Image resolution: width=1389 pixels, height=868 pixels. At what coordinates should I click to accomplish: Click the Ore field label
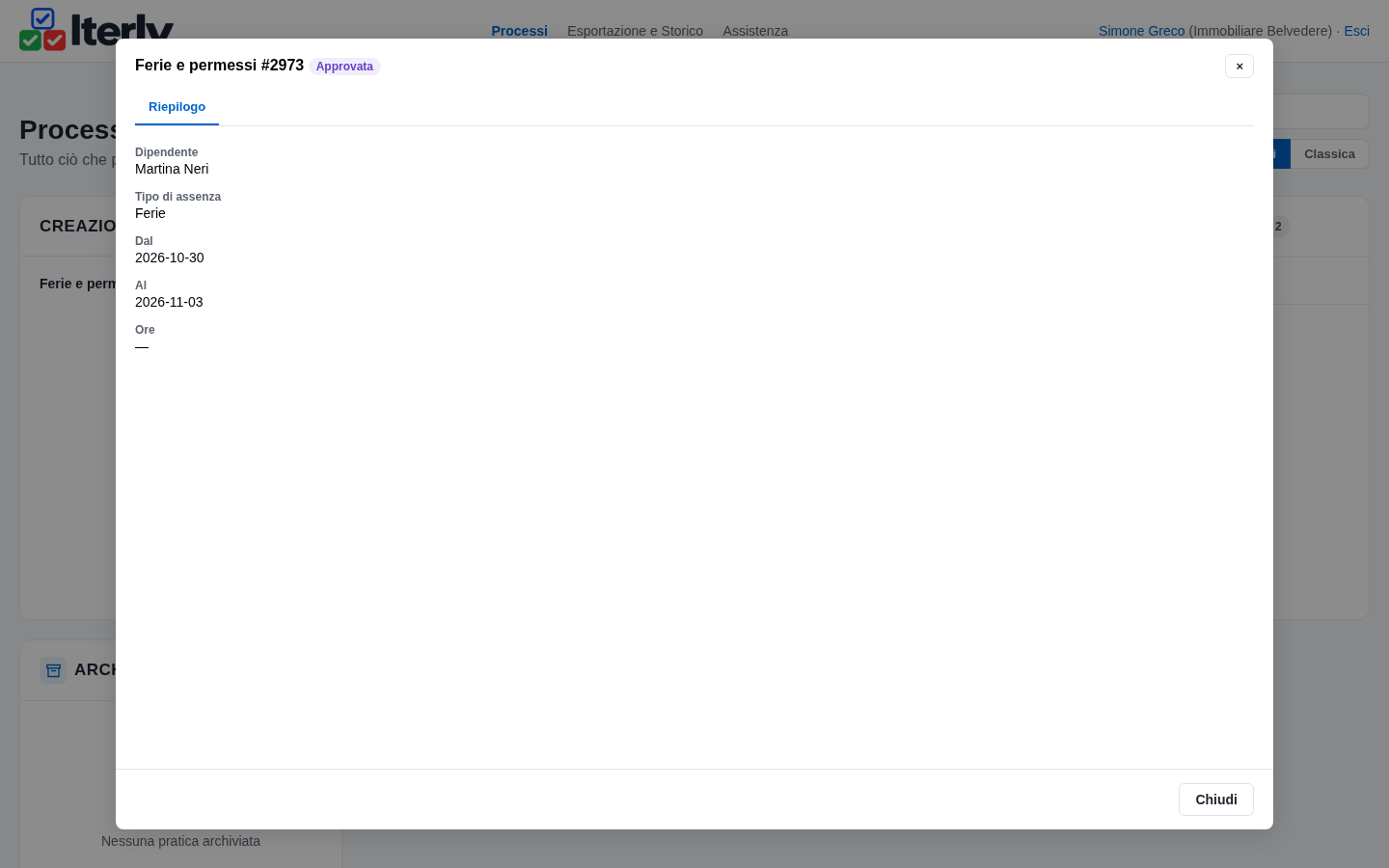[x=145, y=330]
